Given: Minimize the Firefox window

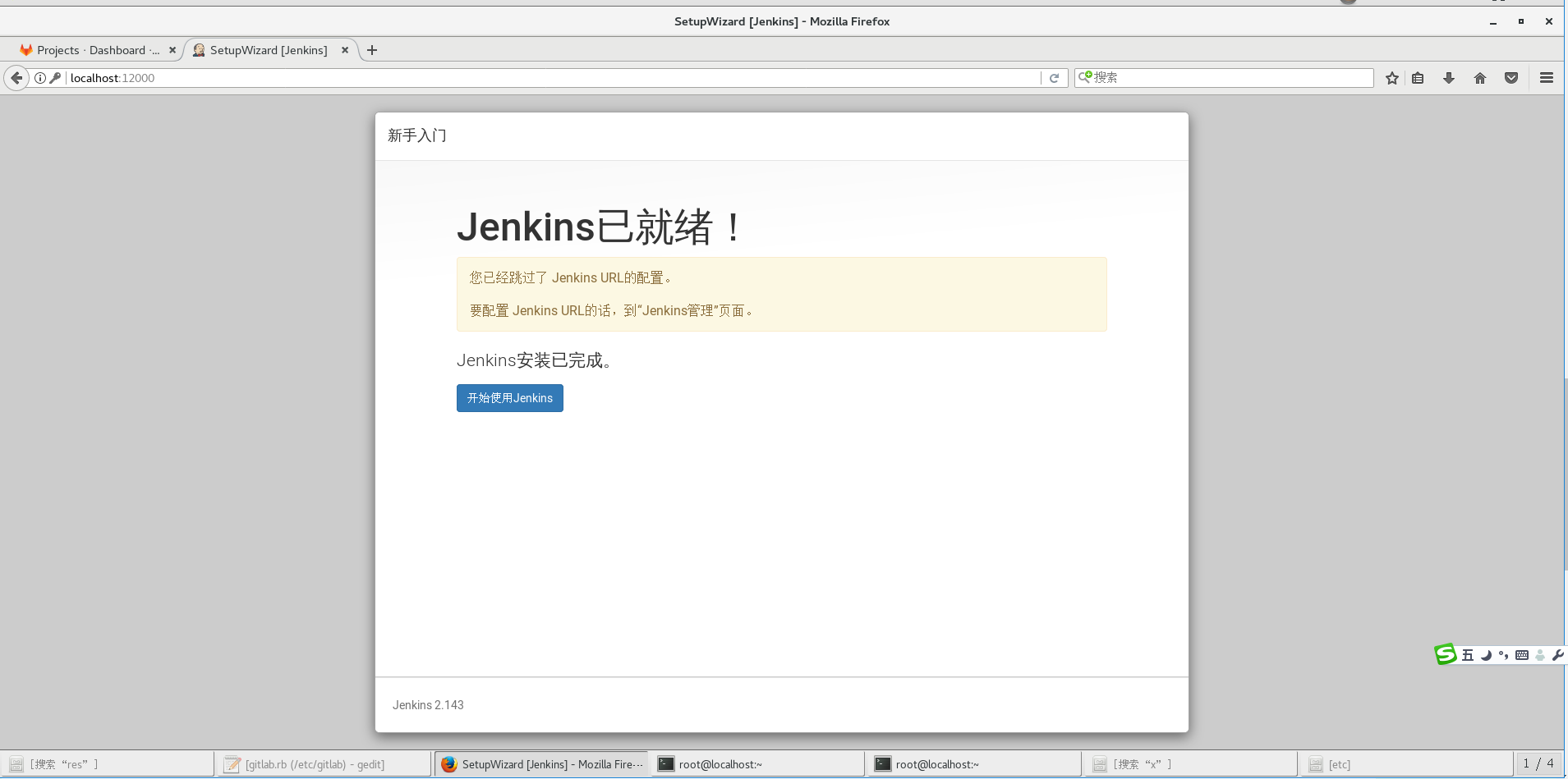Looking at the screenshot, I should click(1493, 22).
